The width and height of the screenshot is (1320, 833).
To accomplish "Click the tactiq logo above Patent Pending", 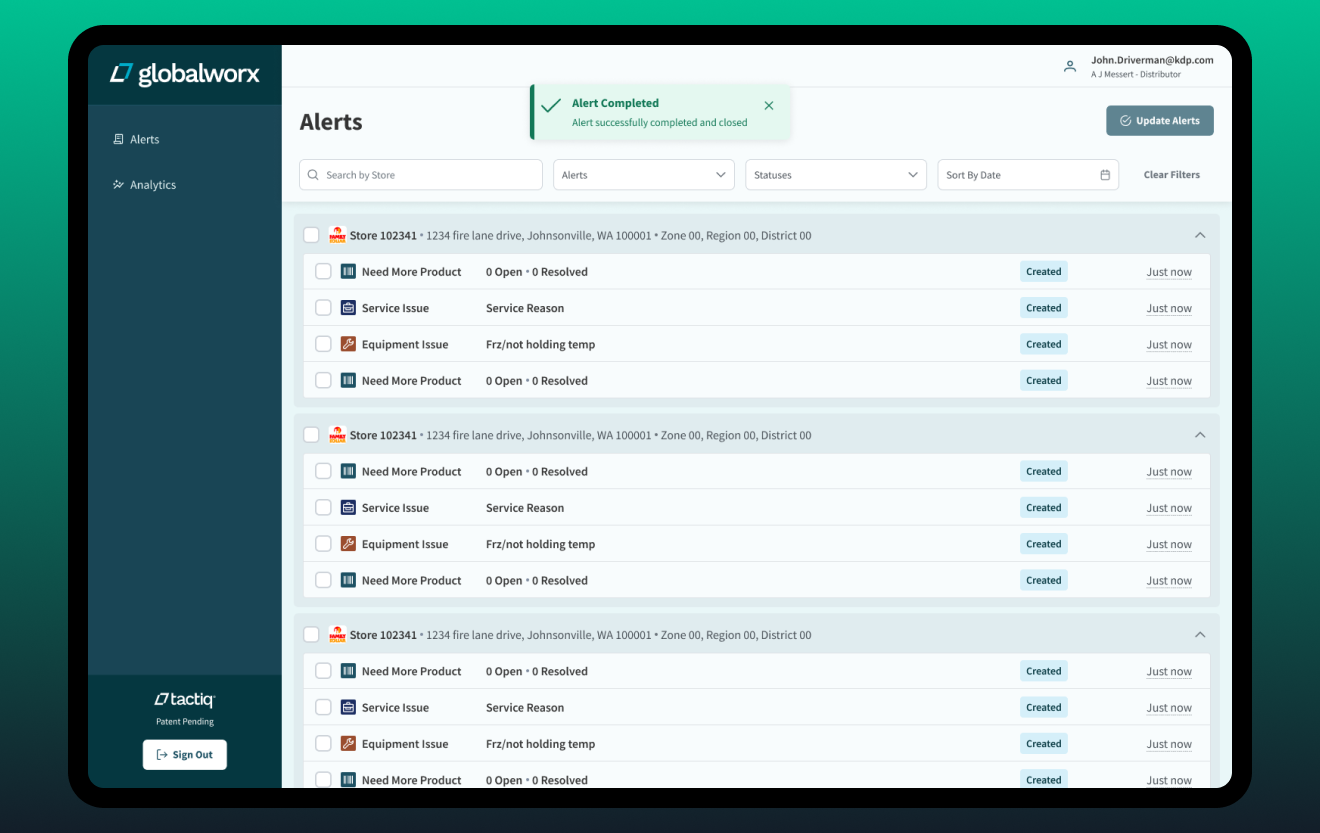I will pyautogui.click(x=185, y=700).
